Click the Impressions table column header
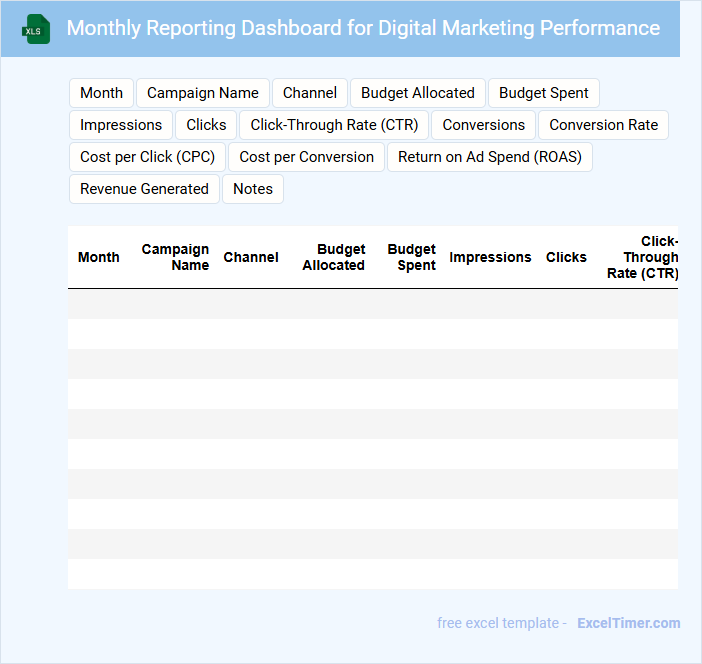 pos(490,257)
